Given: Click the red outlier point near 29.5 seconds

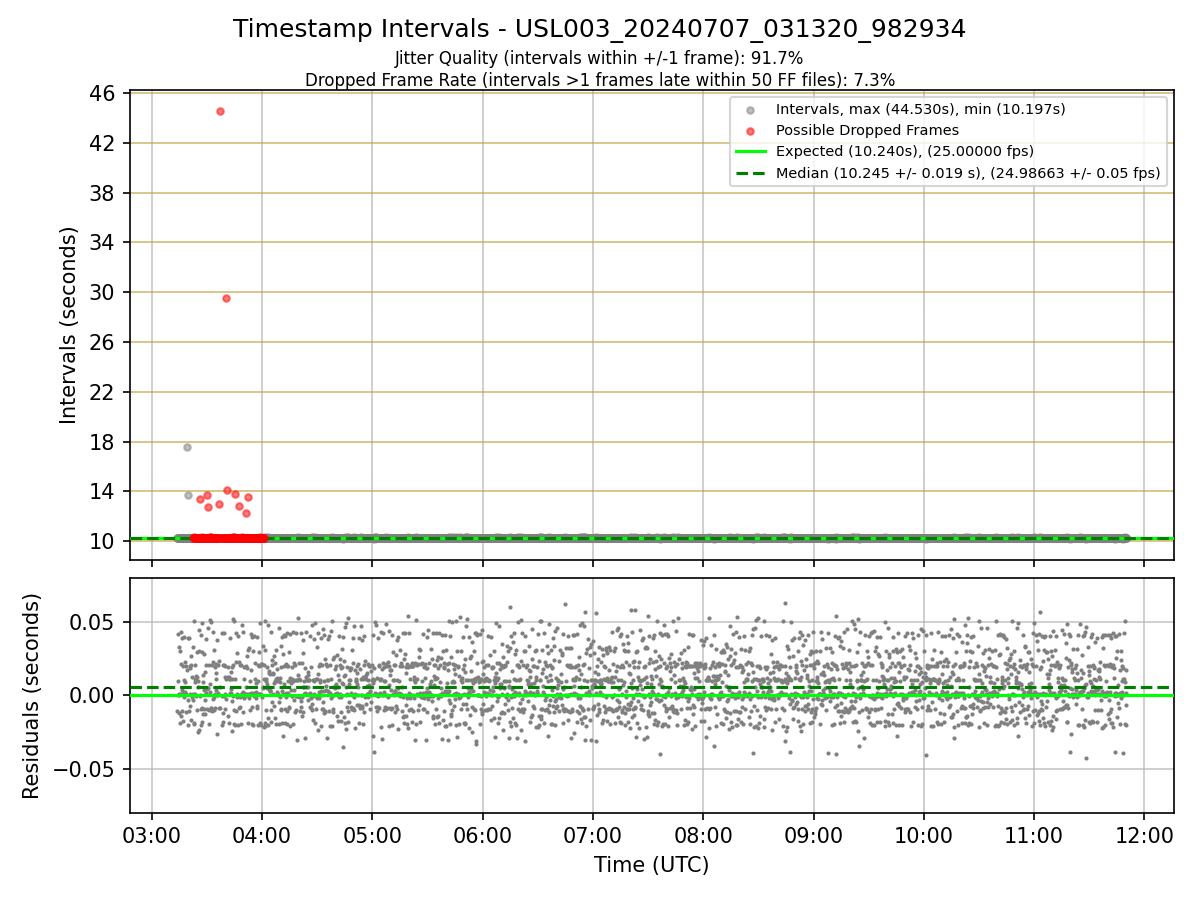Looking at the screenshot, I should coord(226,298).
